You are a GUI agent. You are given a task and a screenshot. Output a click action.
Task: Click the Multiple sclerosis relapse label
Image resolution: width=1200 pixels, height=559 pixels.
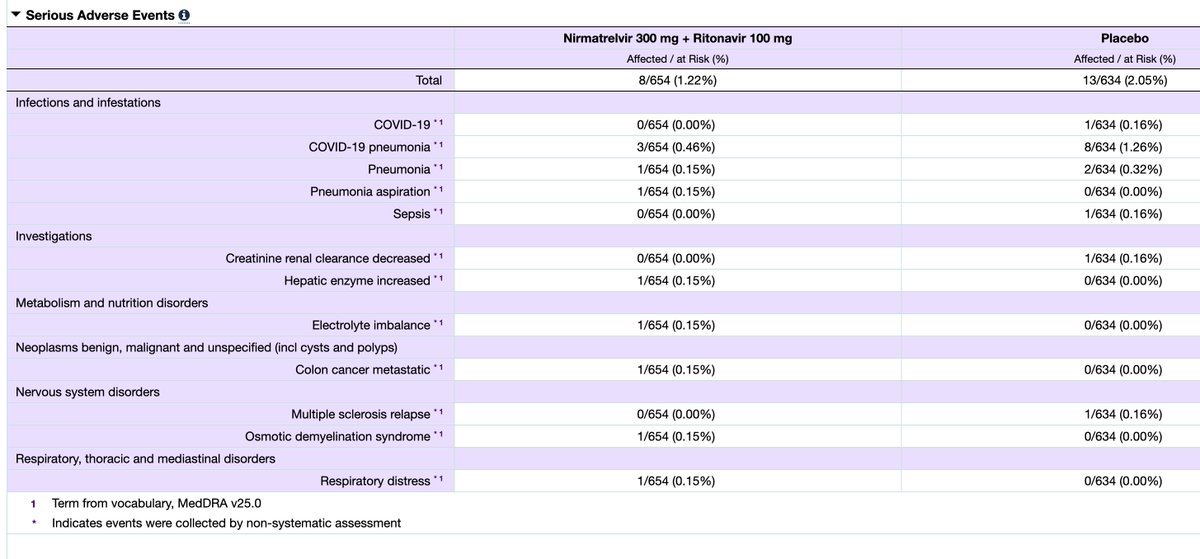[x=361, y=414]
